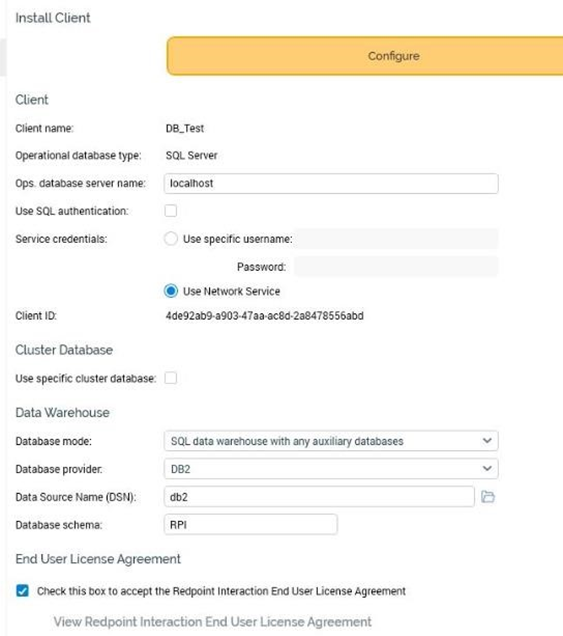Enable Use SQL authentication checkbox

tap(171, 211)
